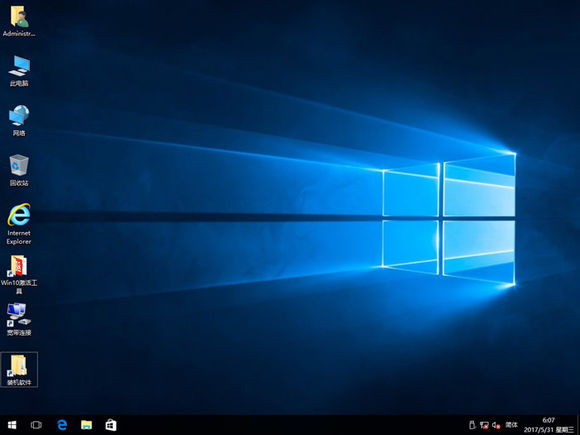This screenshot has width=580, height=435.
Task: Click the Show desktop strip at taskbar end
Action: (578, 425)
